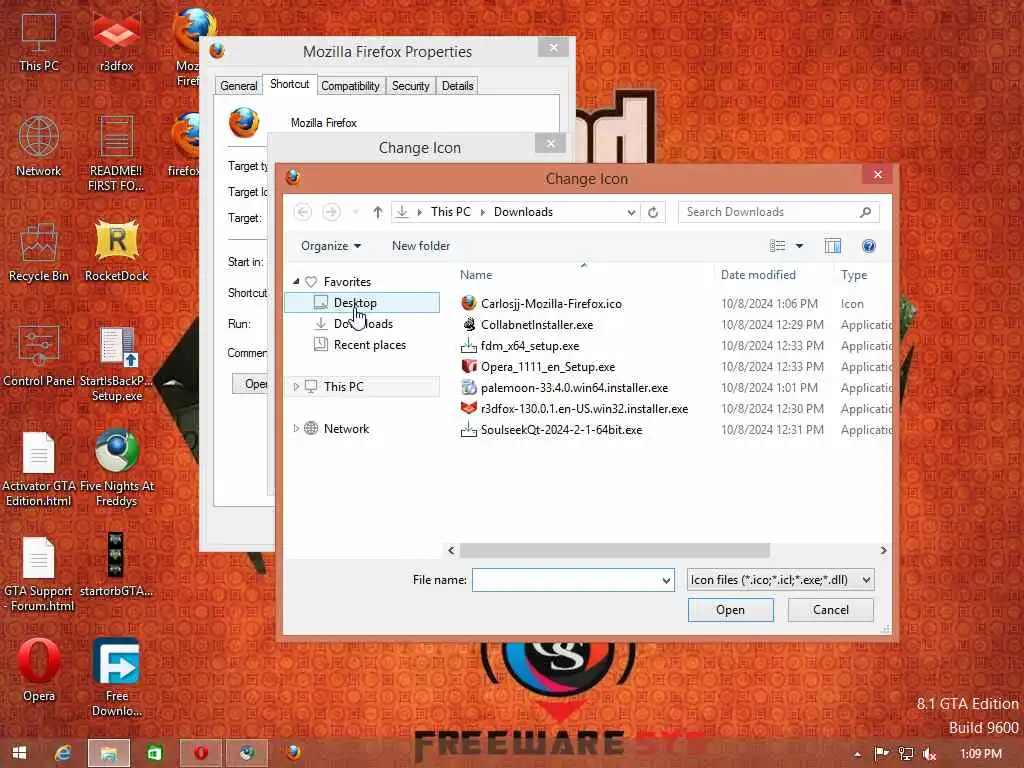Sort by the Name column header
1024x768 pixels.
[x=476, y=275]
